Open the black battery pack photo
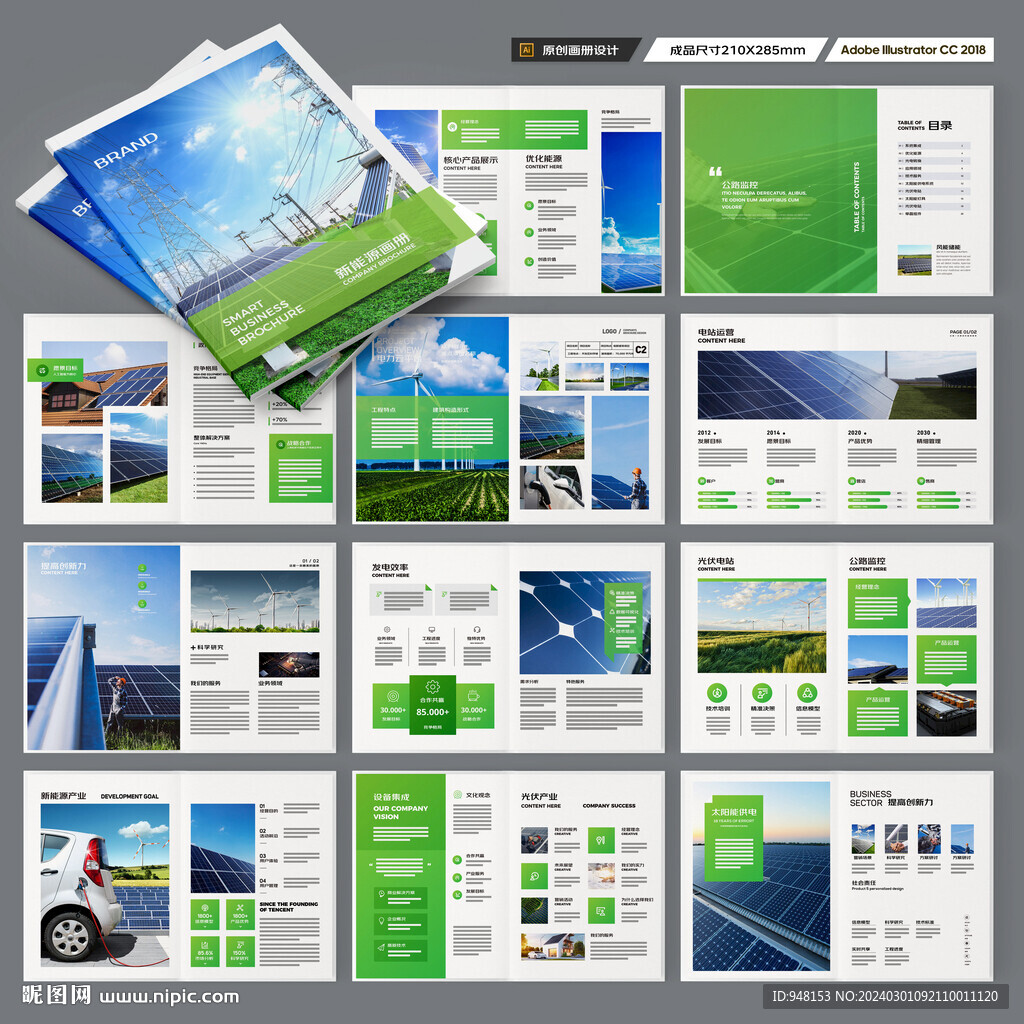This screenshot has width=1024, height=1024. pos(946,713)
